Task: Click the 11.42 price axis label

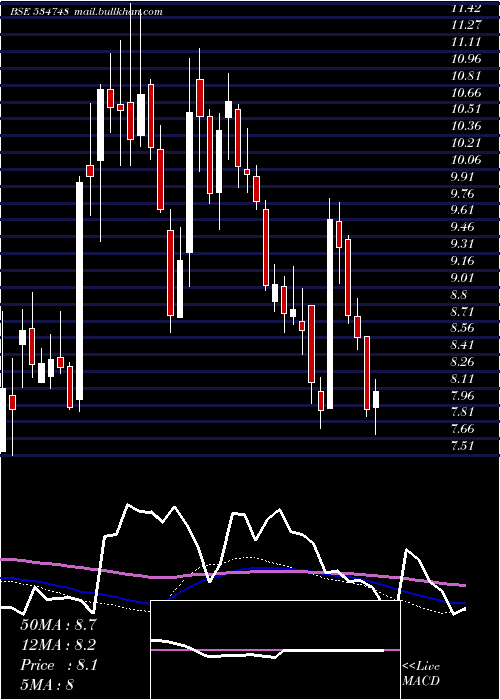Action: pos(466,8)
